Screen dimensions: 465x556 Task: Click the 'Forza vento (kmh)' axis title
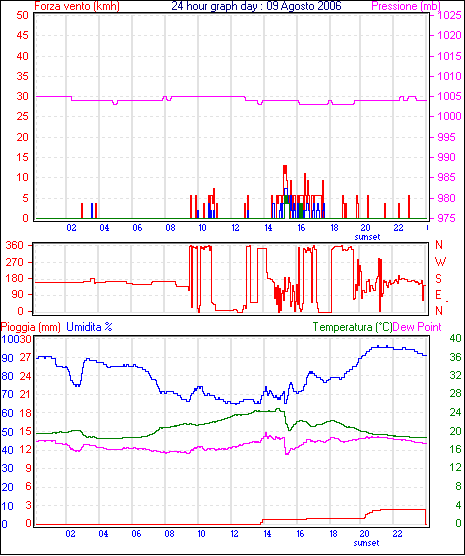click(77, 6)
